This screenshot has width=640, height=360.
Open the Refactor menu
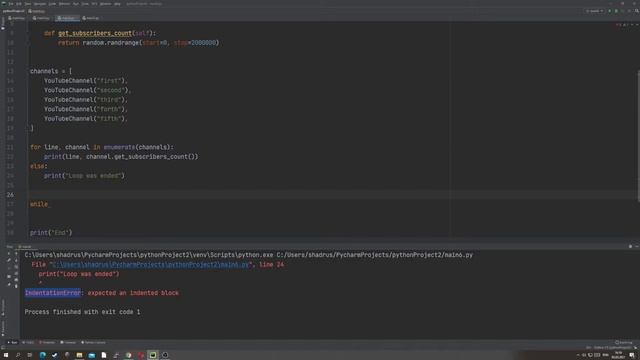click(x=64, y=4)
